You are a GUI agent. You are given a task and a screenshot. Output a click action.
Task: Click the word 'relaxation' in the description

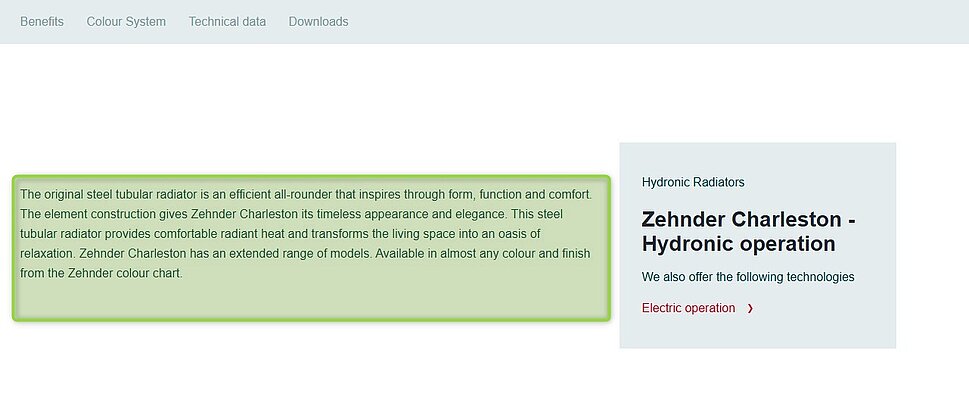click(x=46, y=254)
